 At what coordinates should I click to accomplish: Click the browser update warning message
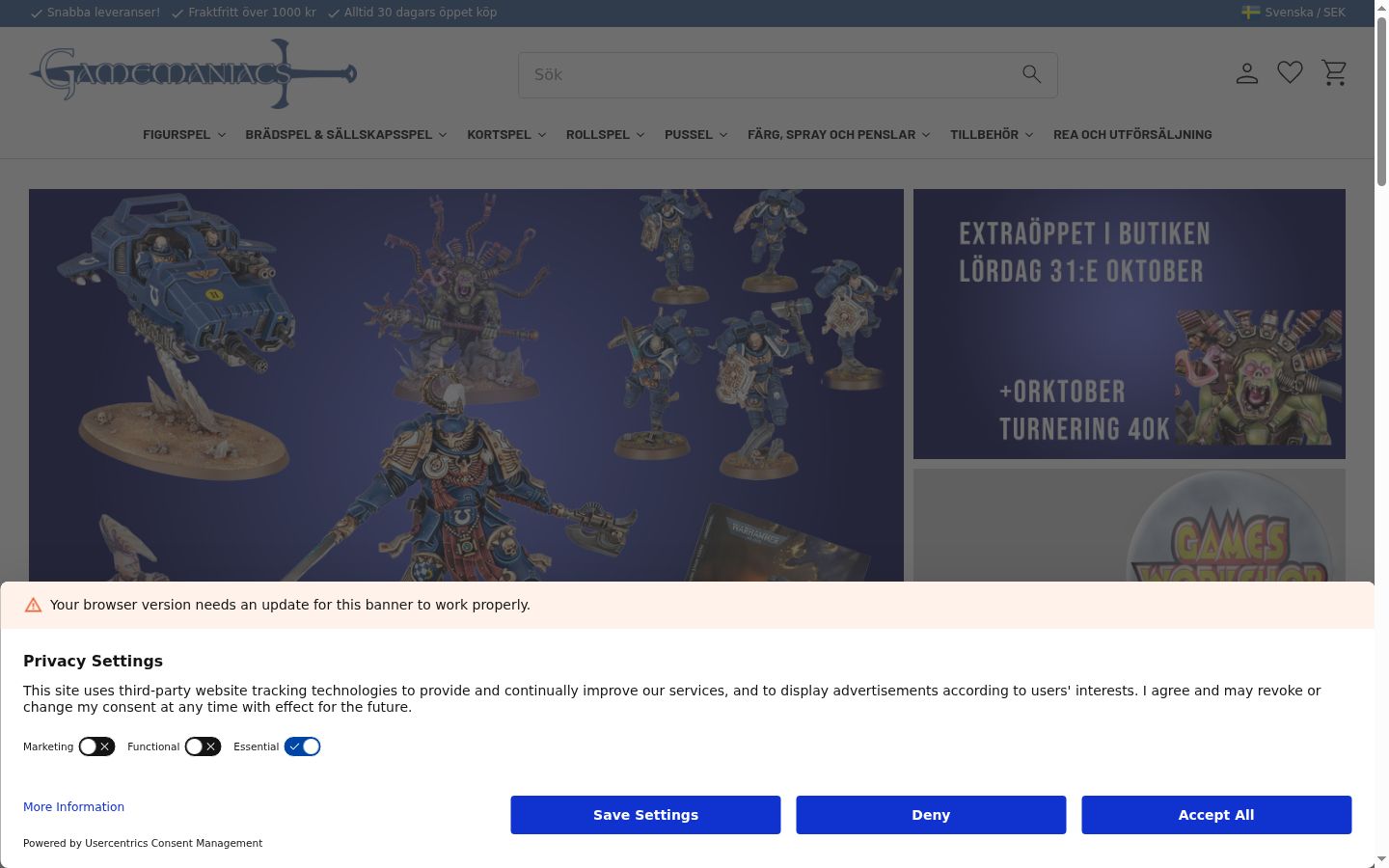click(290, 605)
